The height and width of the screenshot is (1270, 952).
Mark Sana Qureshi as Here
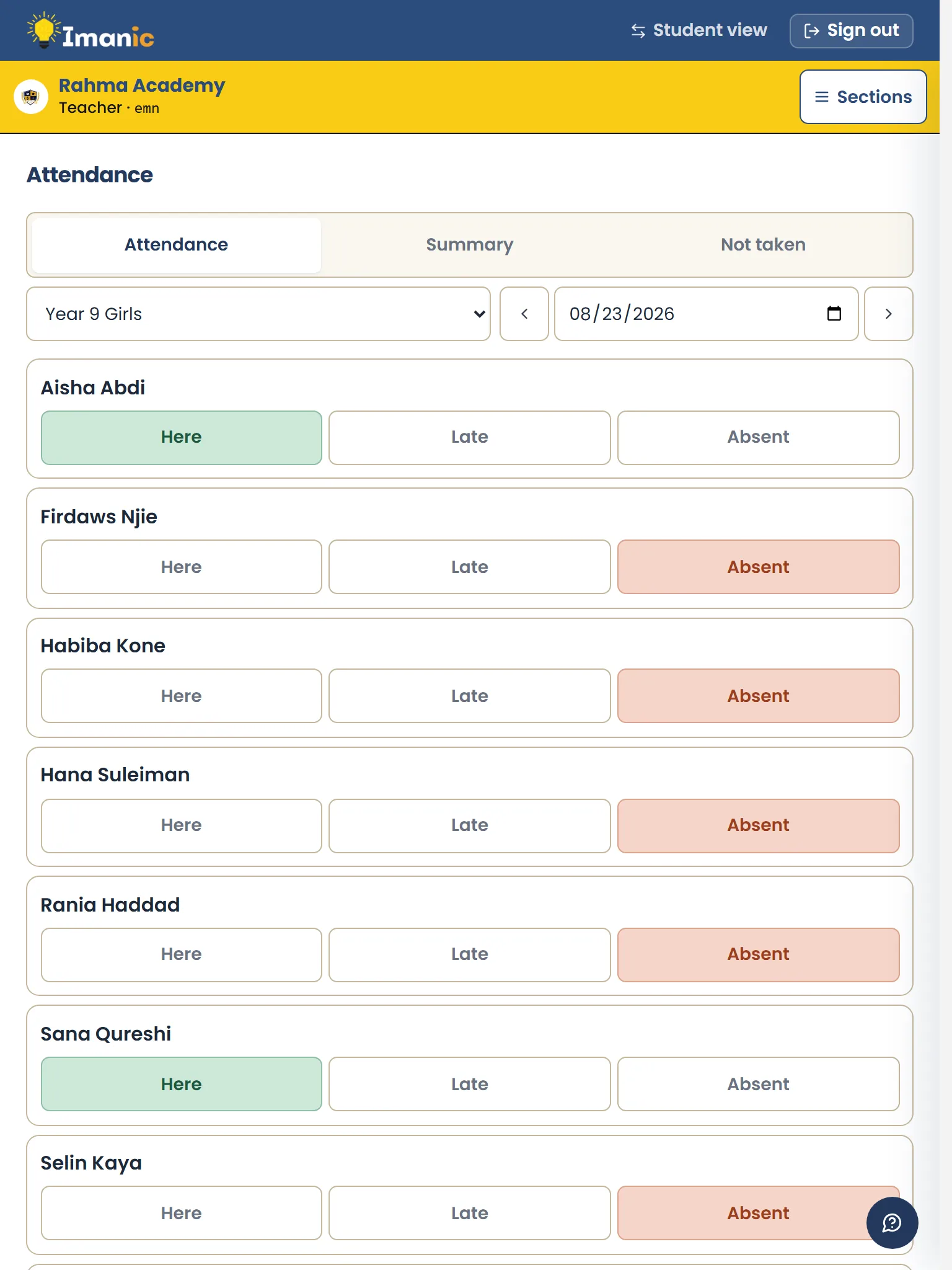pos(182,1084)
